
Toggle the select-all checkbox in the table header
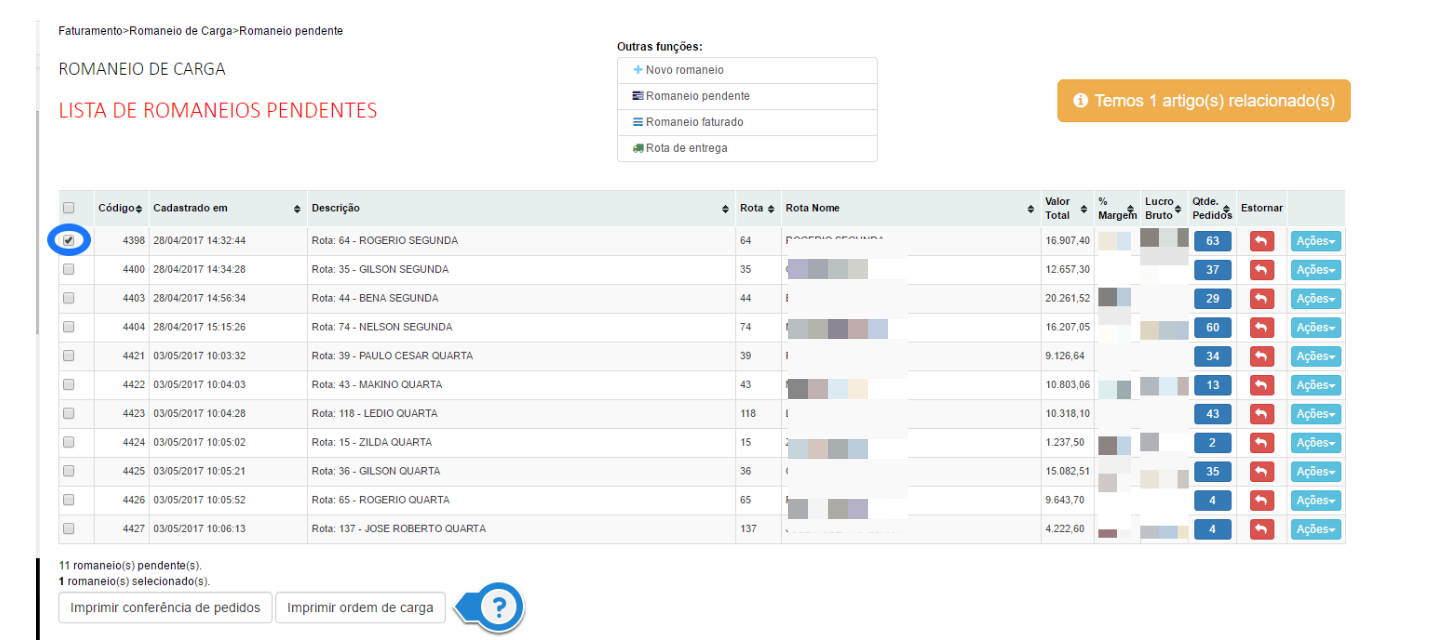click(x=69, y=208)
